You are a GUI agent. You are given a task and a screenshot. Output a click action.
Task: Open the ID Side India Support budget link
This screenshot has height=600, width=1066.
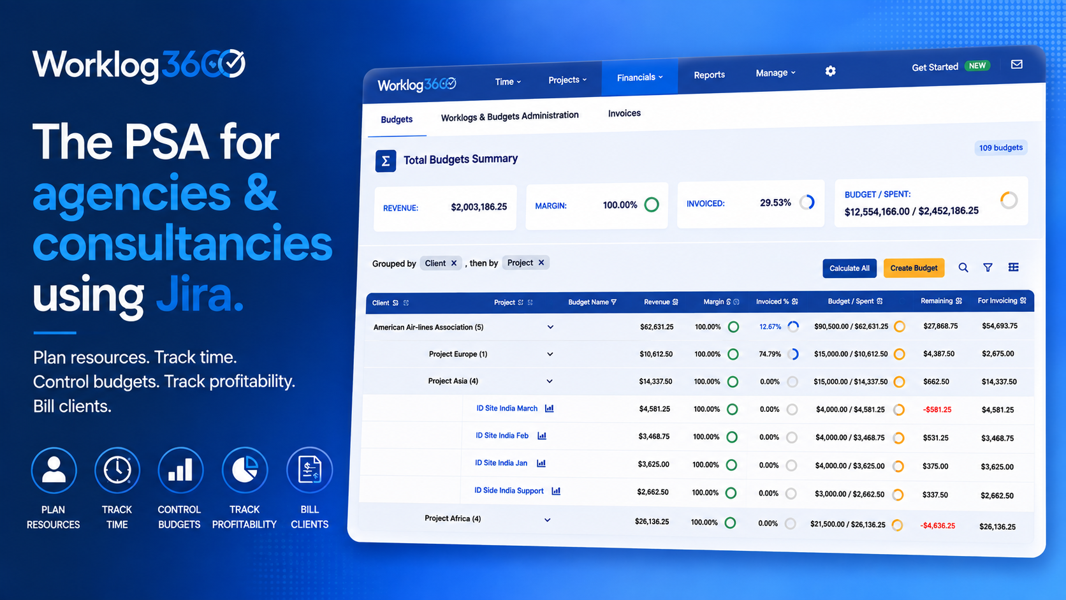coord(509,491)
